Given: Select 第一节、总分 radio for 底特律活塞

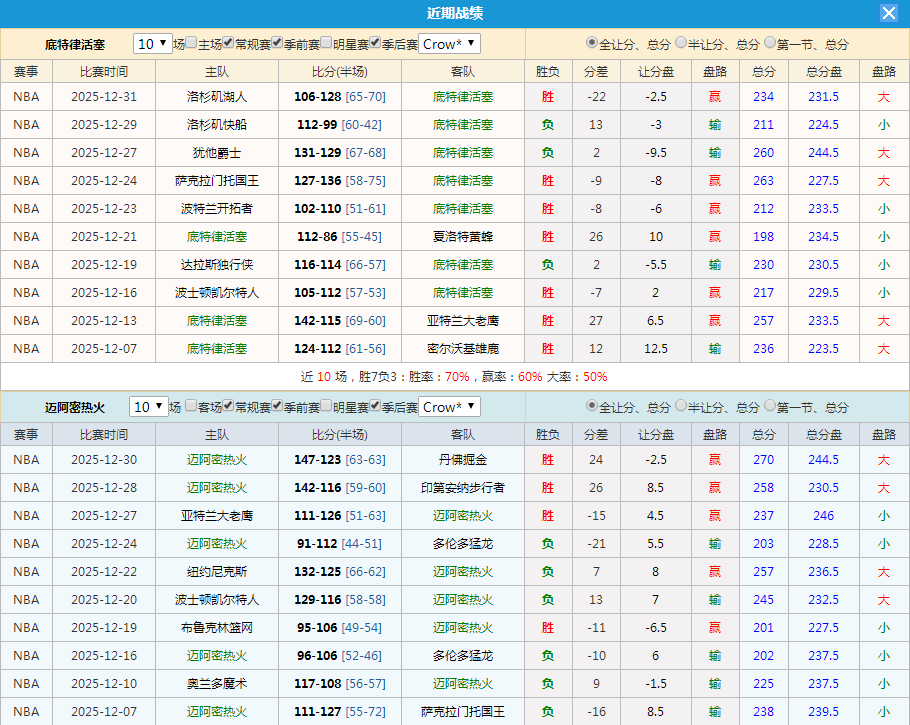Looking at the screenshot, I should (x=770, y=44).
